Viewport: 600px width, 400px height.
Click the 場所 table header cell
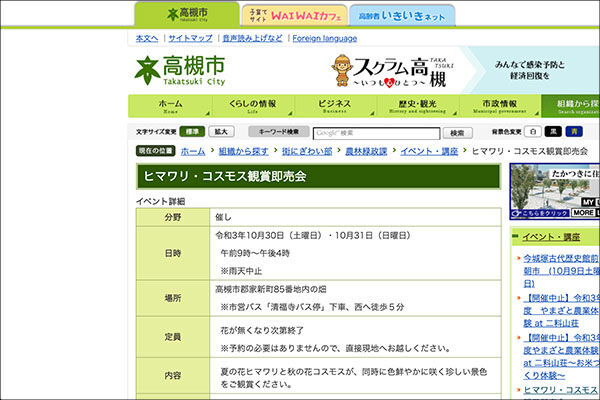(173, 298)
